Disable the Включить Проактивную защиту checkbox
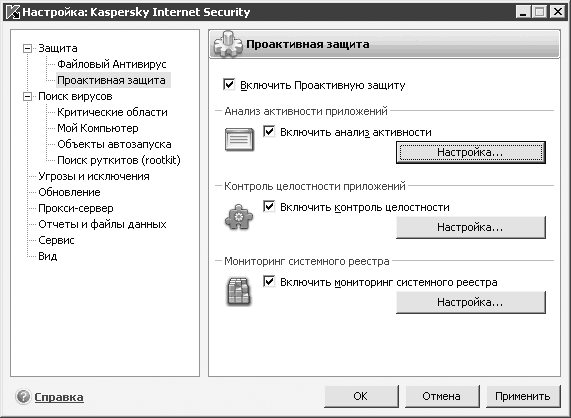The image size is (571, 418). [x=229, y=84]
